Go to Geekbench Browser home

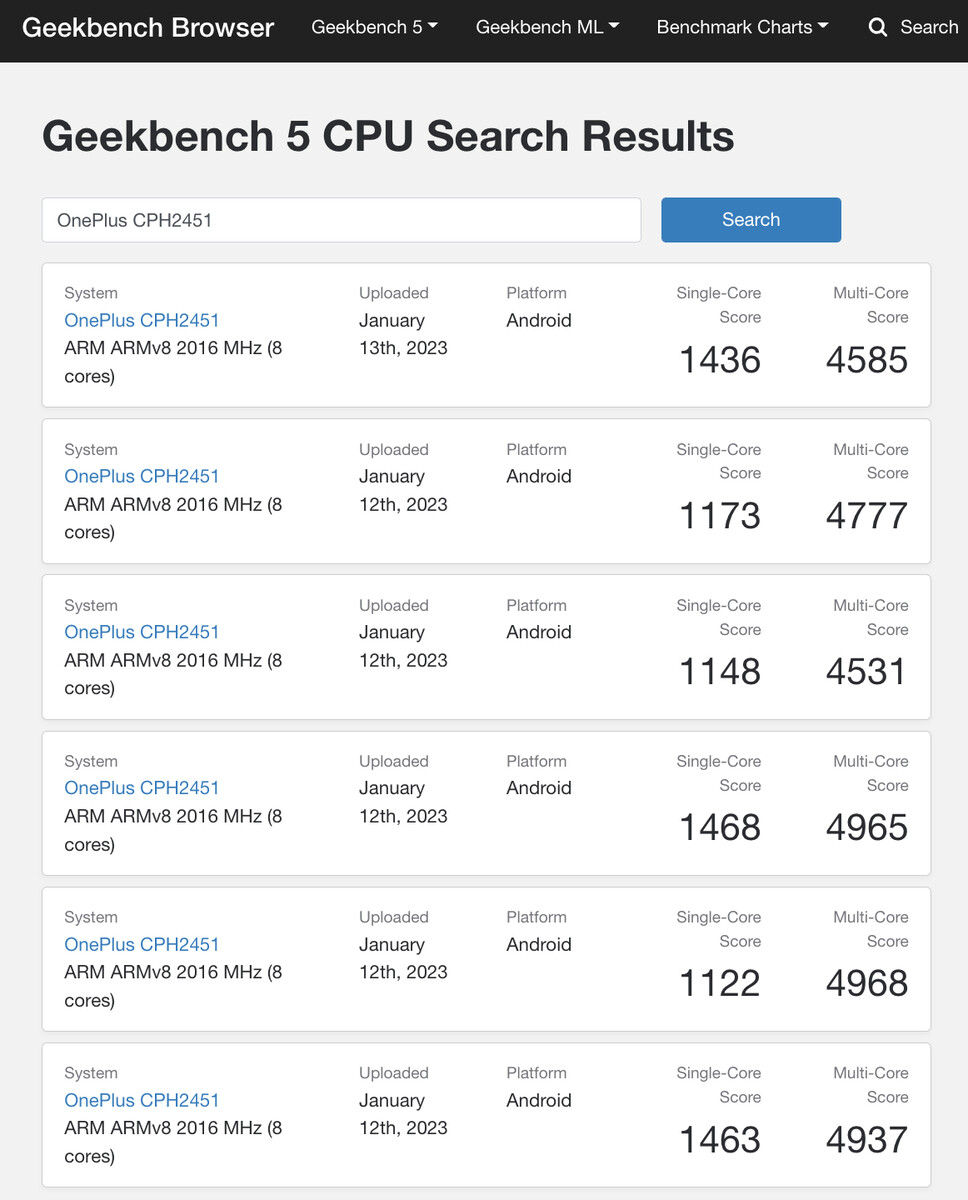click(148, 28)
